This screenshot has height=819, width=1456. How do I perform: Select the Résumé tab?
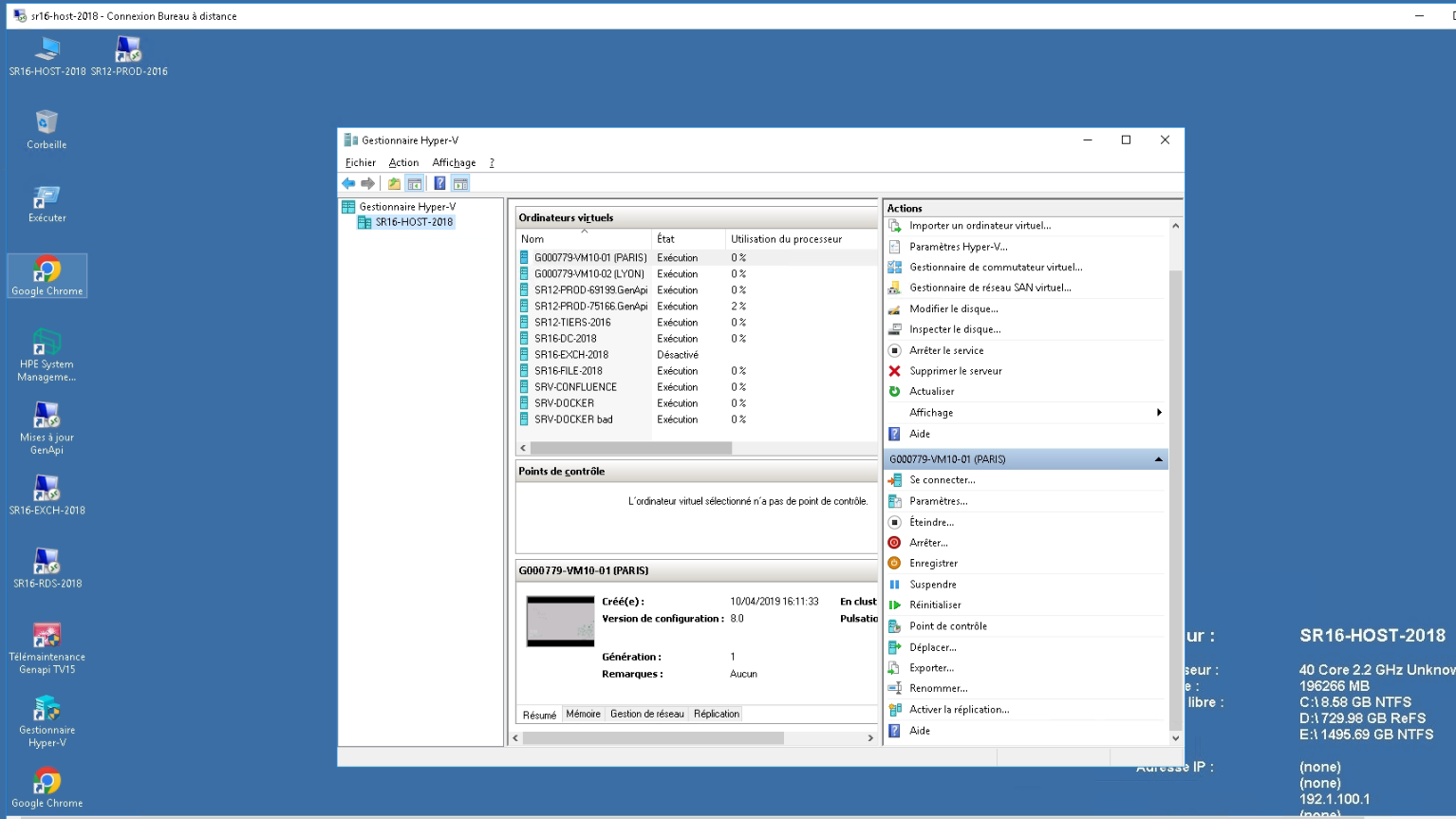click(x=539, y=715)
